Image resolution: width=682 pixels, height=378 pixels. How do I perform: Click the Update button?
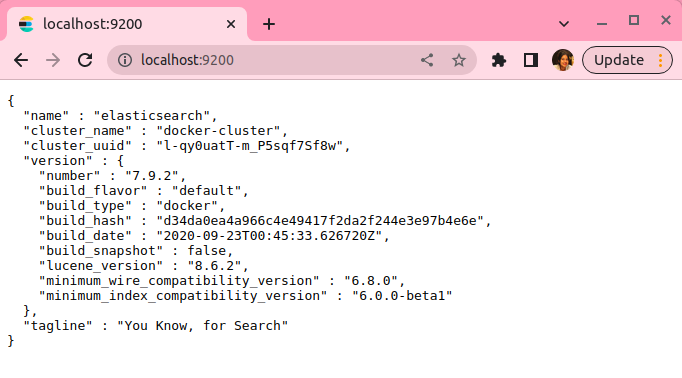619,60
